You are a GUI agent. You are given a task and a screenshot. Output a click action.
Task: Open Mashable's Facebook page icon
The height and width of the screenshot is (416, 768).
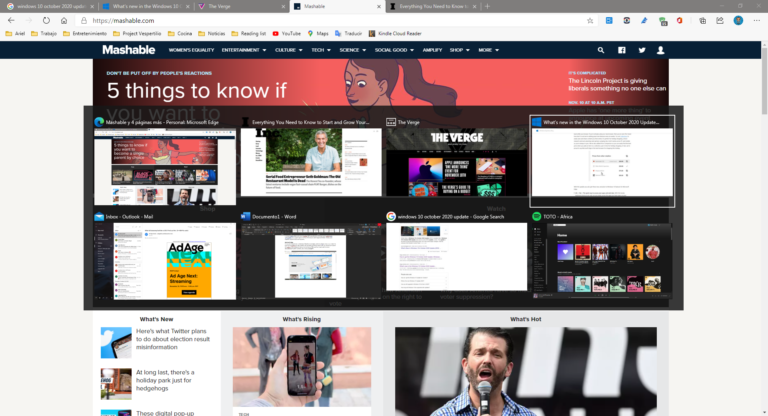[x=622, y=50]
